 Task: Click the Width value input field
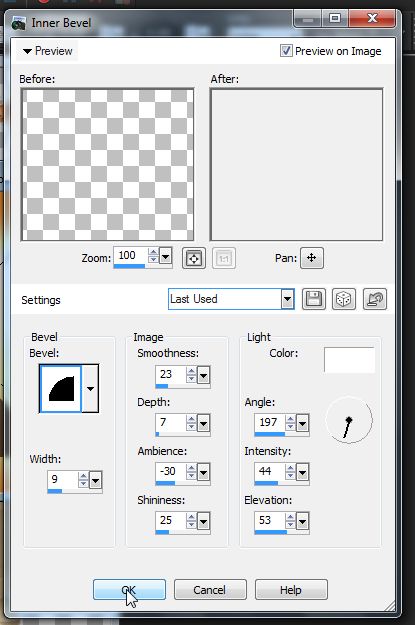point(63,480)
